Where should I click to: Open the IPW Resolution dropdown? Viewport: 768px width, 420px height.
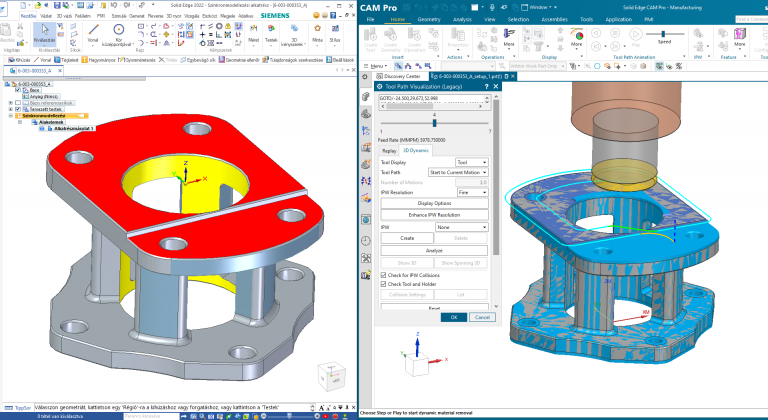(472, 193)
